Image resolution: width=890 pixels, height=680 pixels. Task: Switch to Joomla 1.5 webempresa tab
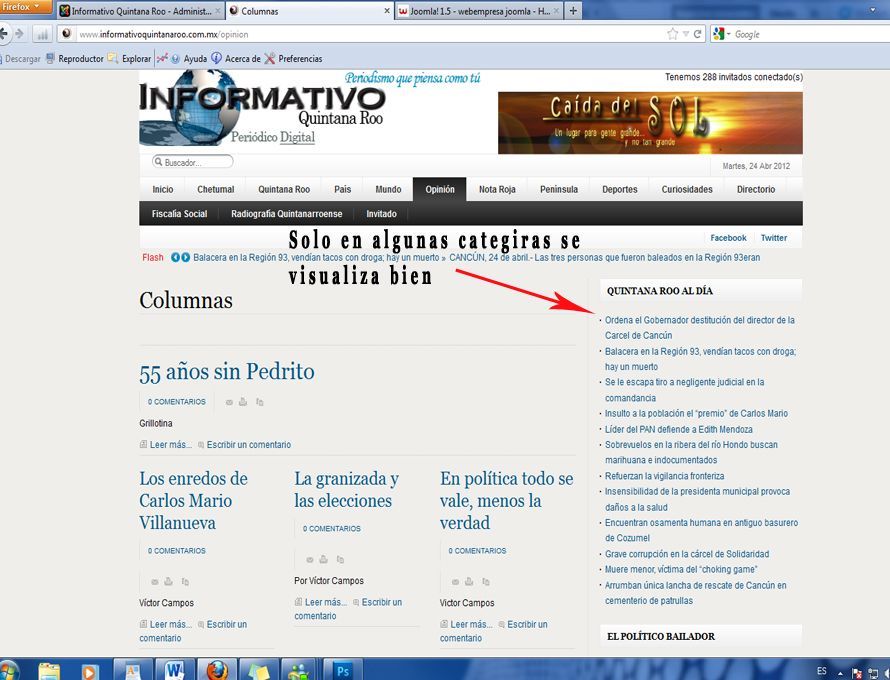478,11
